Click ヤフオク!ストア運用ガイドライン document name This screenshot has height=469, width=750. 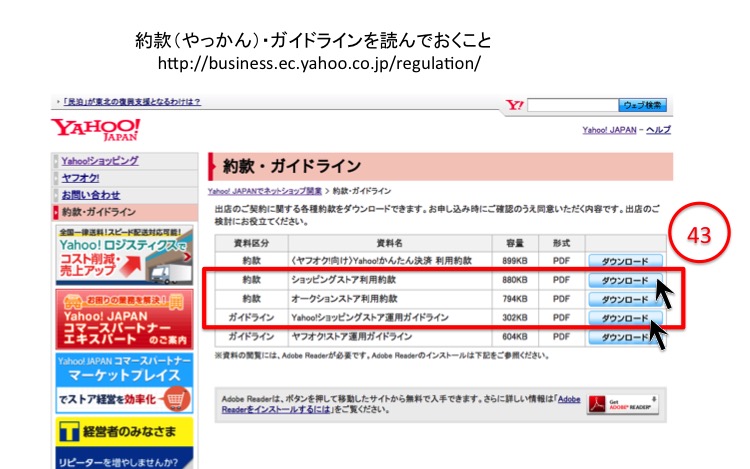click(x=352, y=337)
